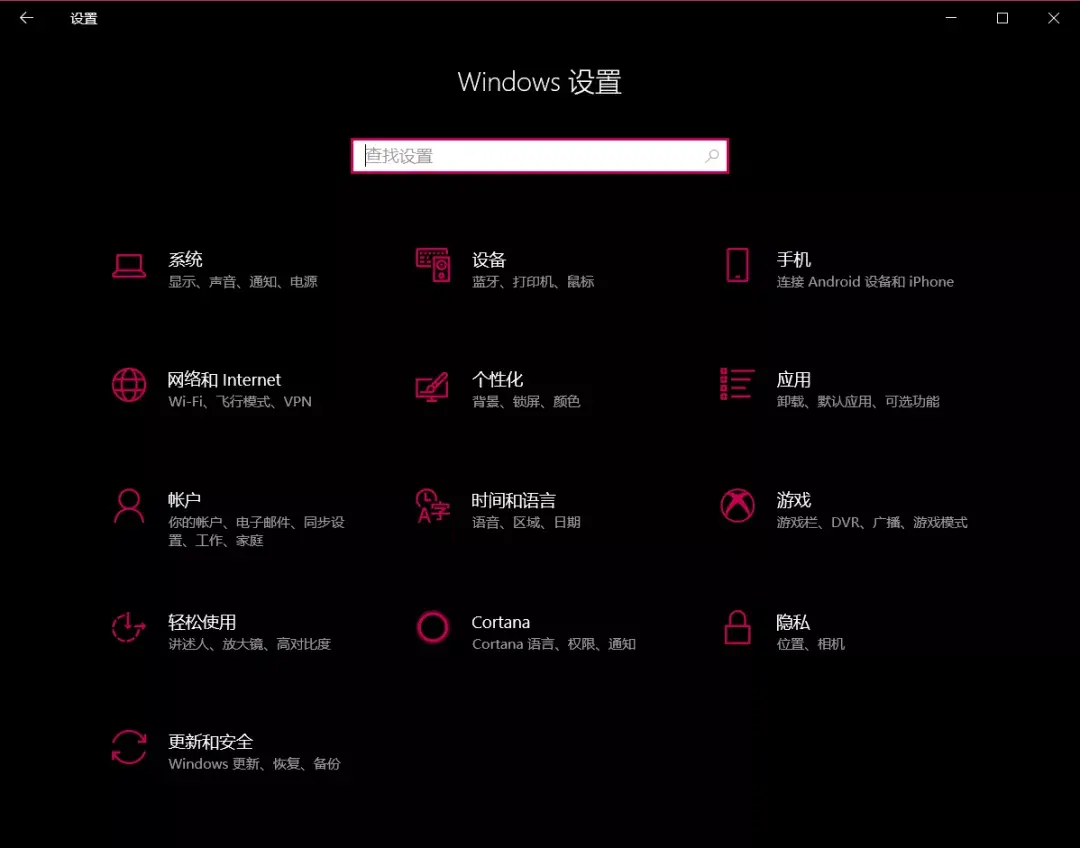This screenshot has width=1080, height=848.
Task: Open the 帐户 settings title
Action: (x=185, y=500)
